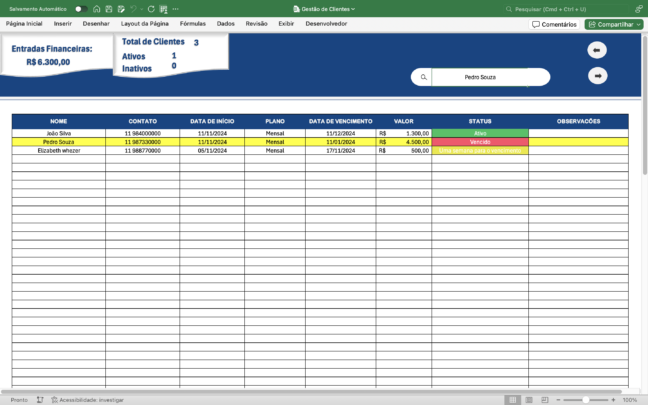Screen dimensions: 648x405
Task: Click the magnifying glass search icon
Action: click(x=423, y=76)
